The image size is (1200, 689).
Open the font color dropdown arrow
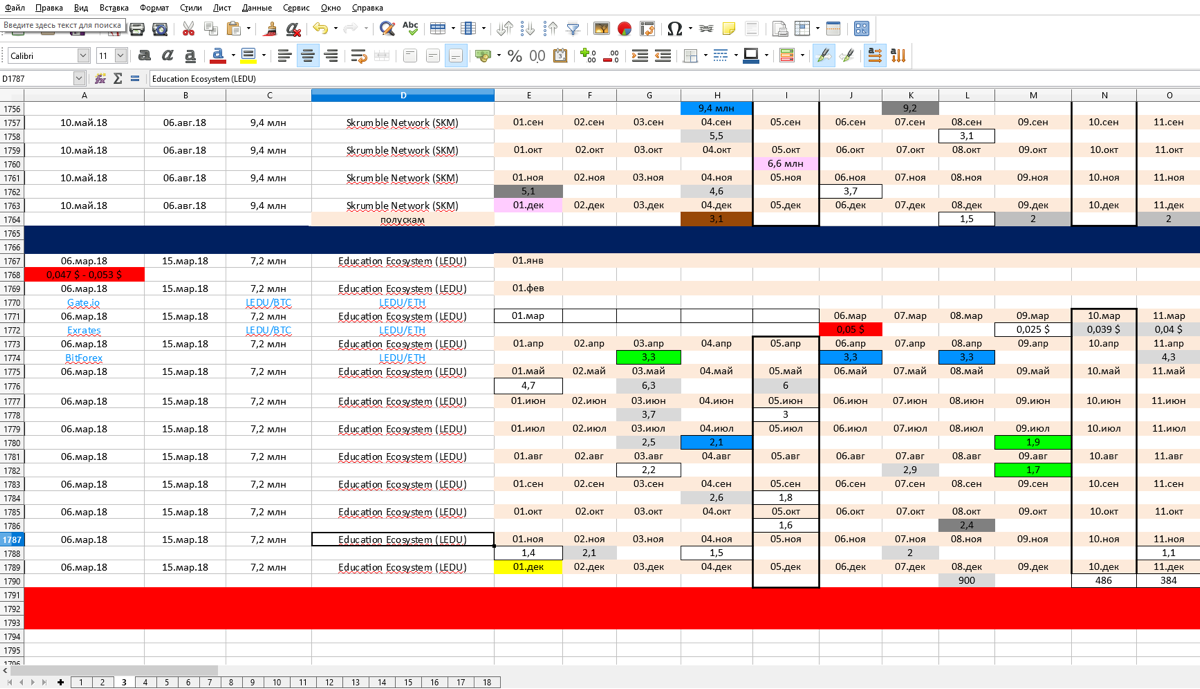click(x=232, y=56)
